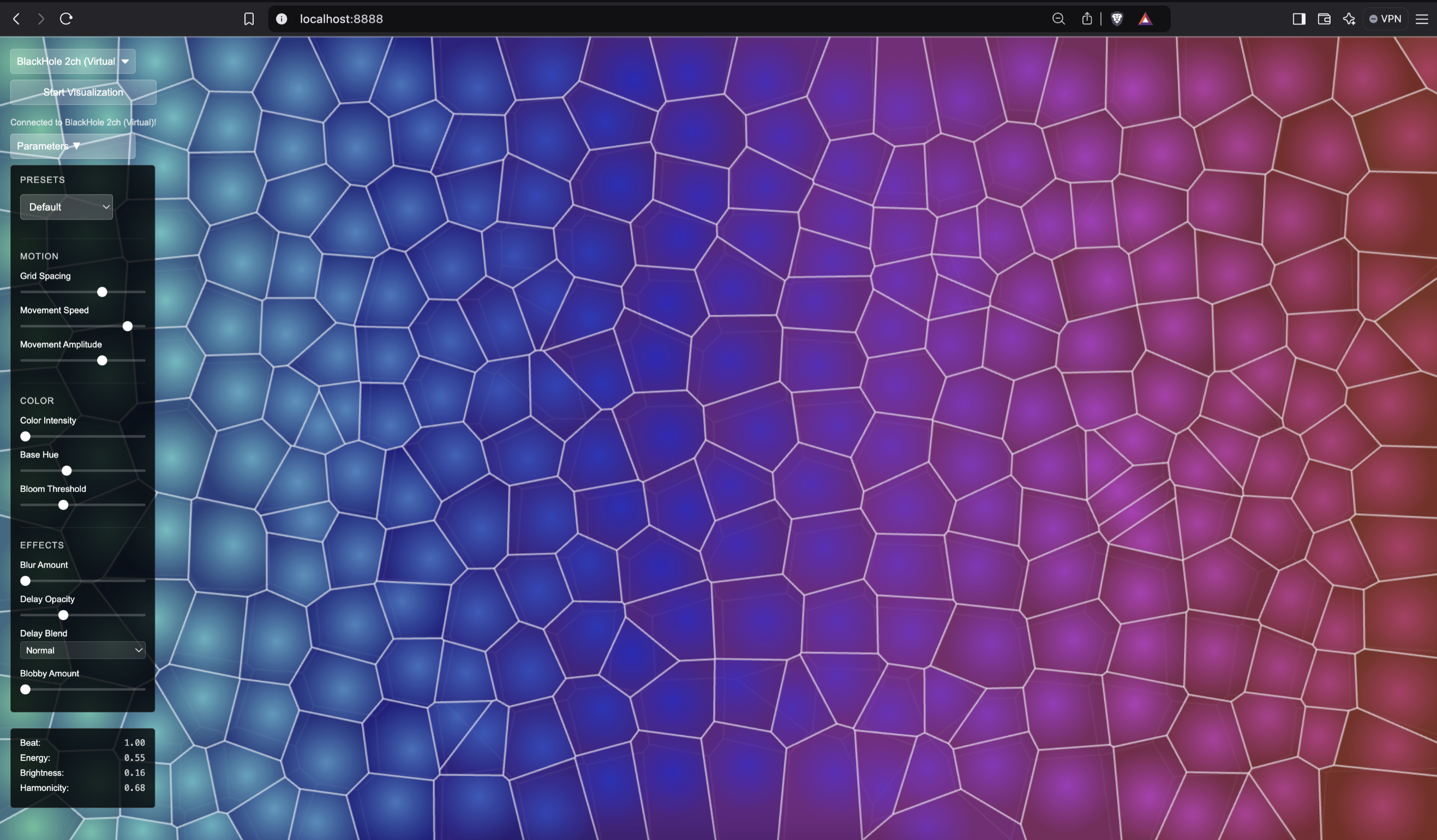The width and height of the screenshot is (1437, 840).
Task: Click the COLOR section heading
Action: (x=37, y=400)
